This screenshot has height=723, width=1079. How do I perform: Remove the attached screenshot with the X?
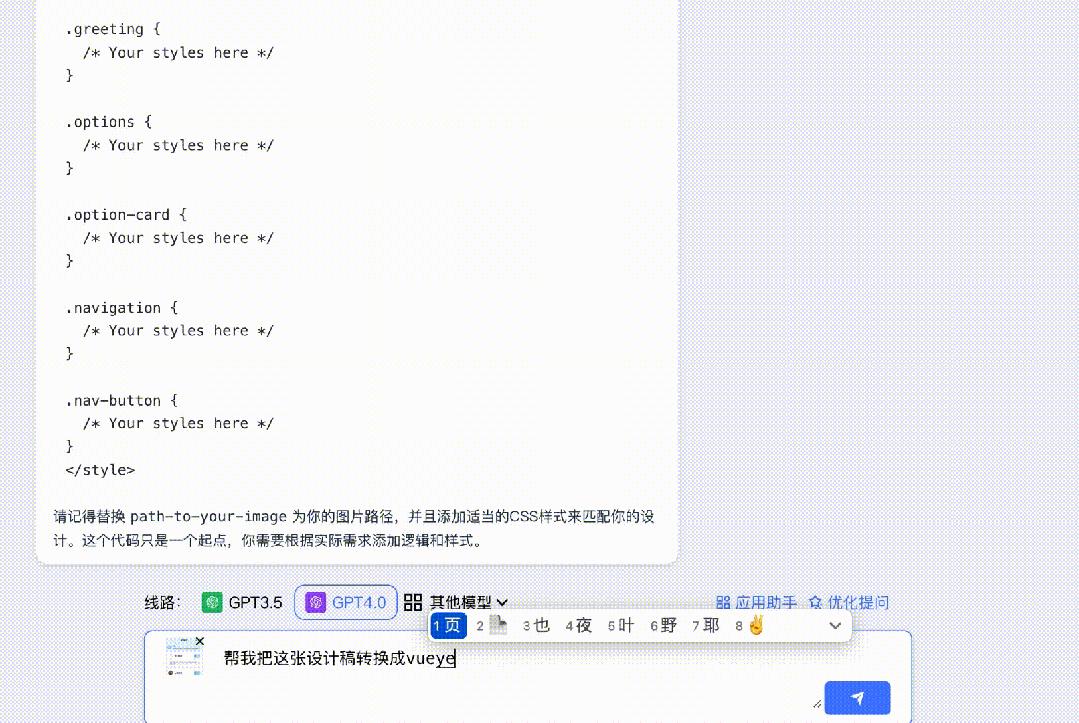click(x=198, y=641)
